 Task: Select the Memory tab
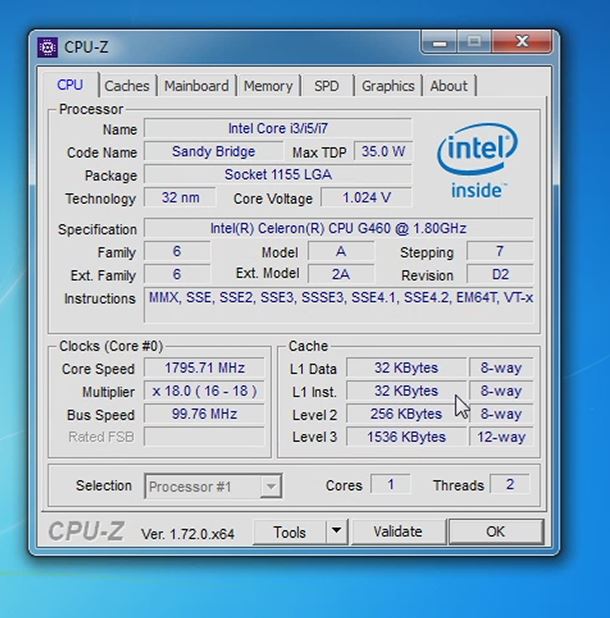[268, 86]
